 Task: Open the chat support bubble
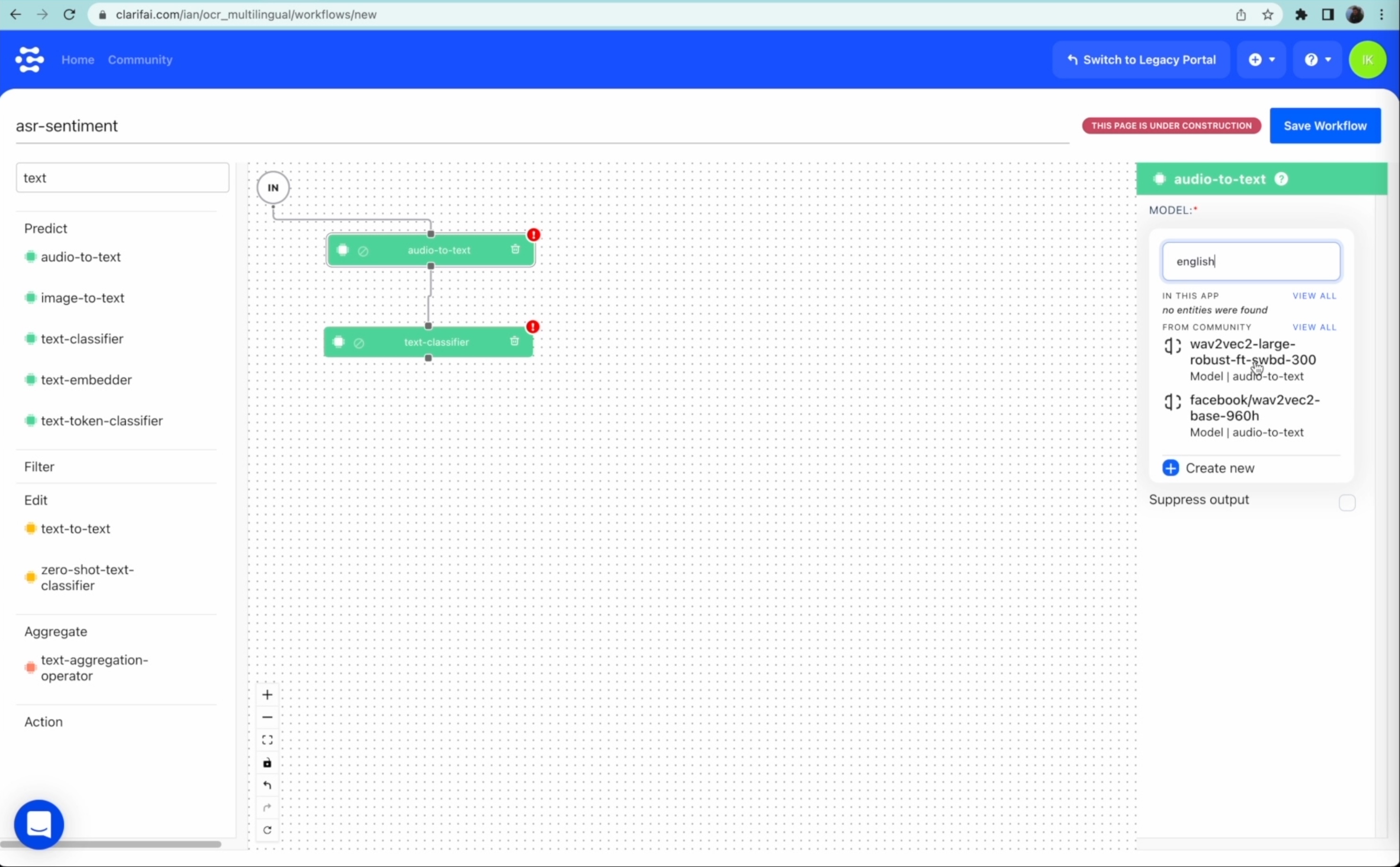click(39, 824)
